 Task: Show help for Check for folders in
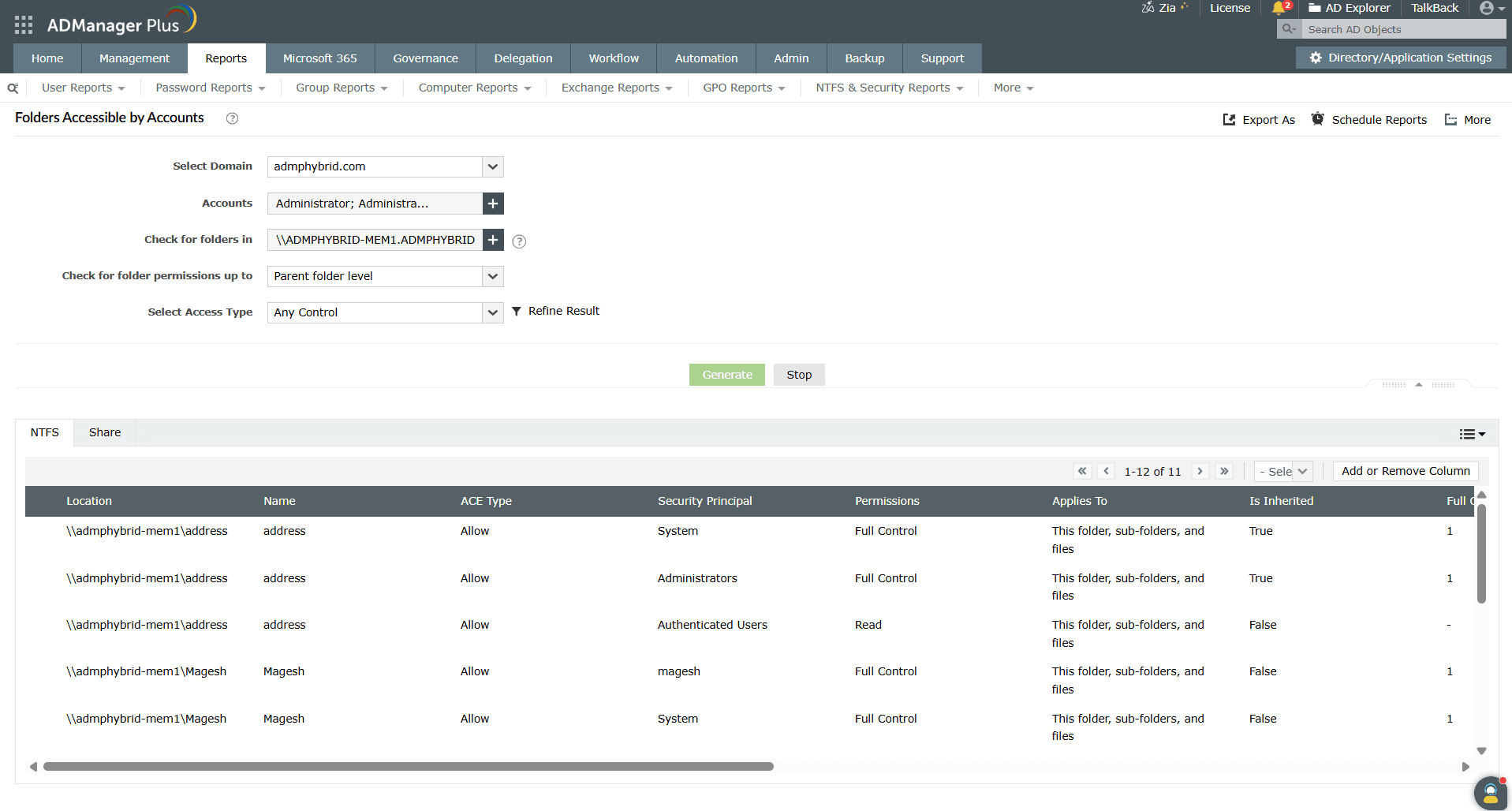519,241
